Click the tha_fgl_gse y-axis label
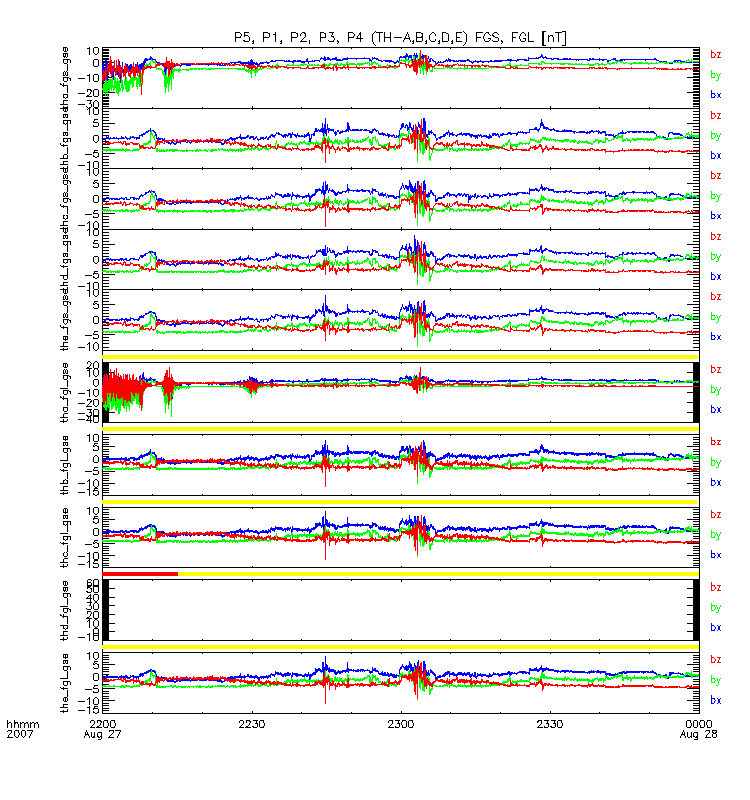 65,392
